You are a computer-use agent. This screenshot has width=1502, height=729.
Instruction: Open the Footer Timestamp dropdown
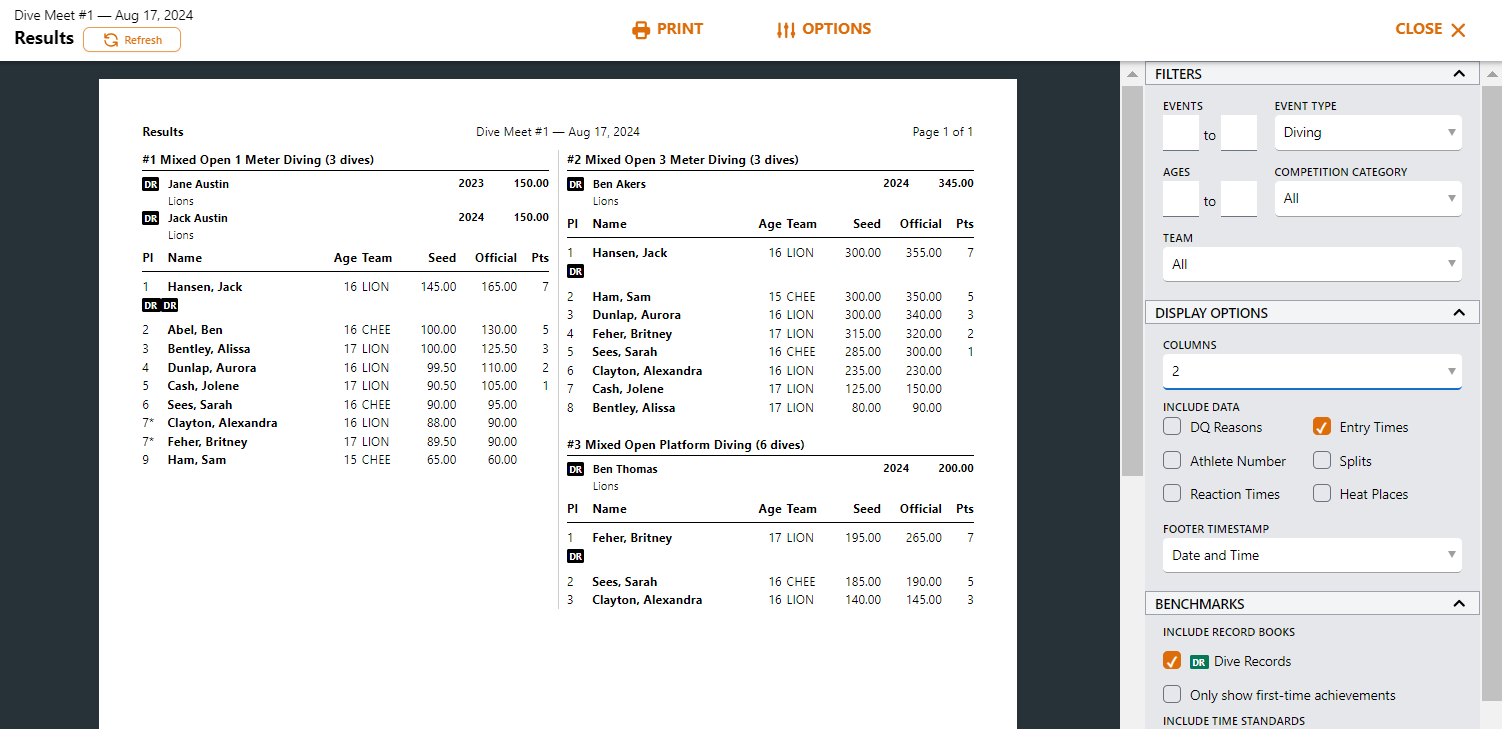pyautogui.click(x=1311, y=556)
